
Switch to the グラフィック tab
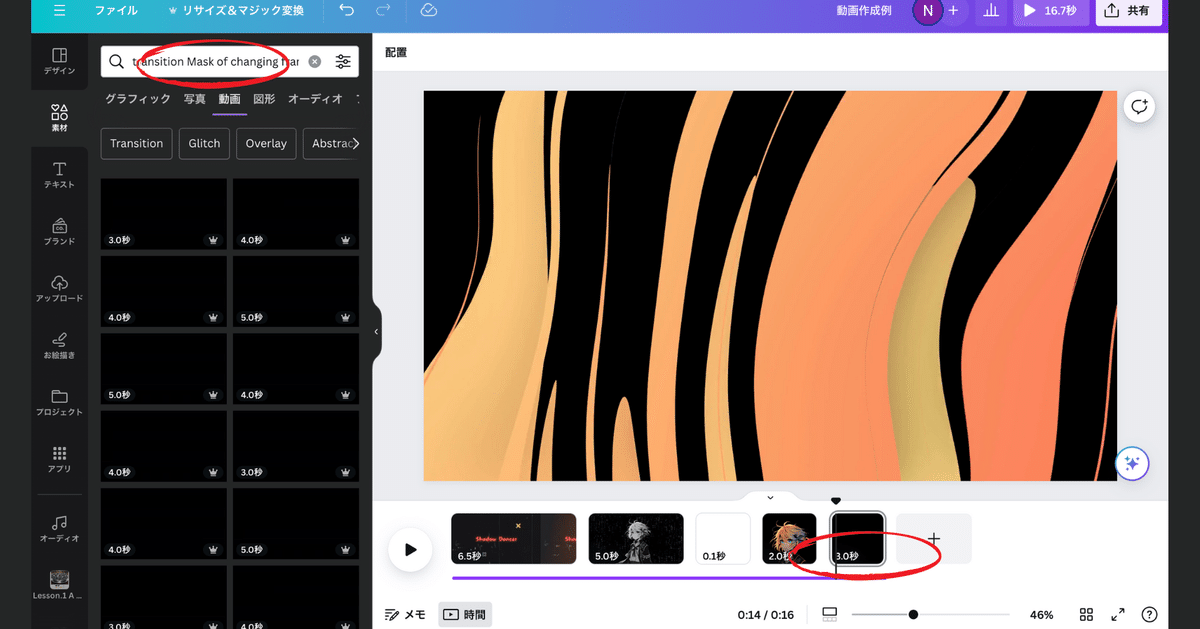click(x=138, y=99)
